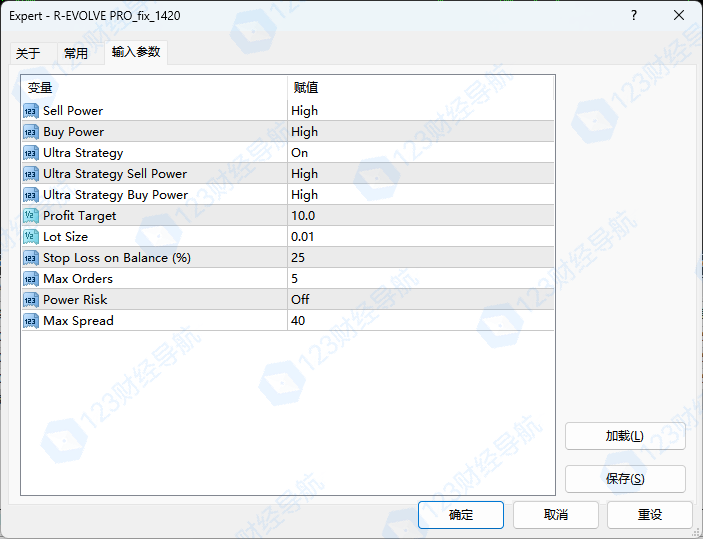Screen dimensions: 703x539
Task: Reset parameters with 重设 button
Action: tap(650, 515)
